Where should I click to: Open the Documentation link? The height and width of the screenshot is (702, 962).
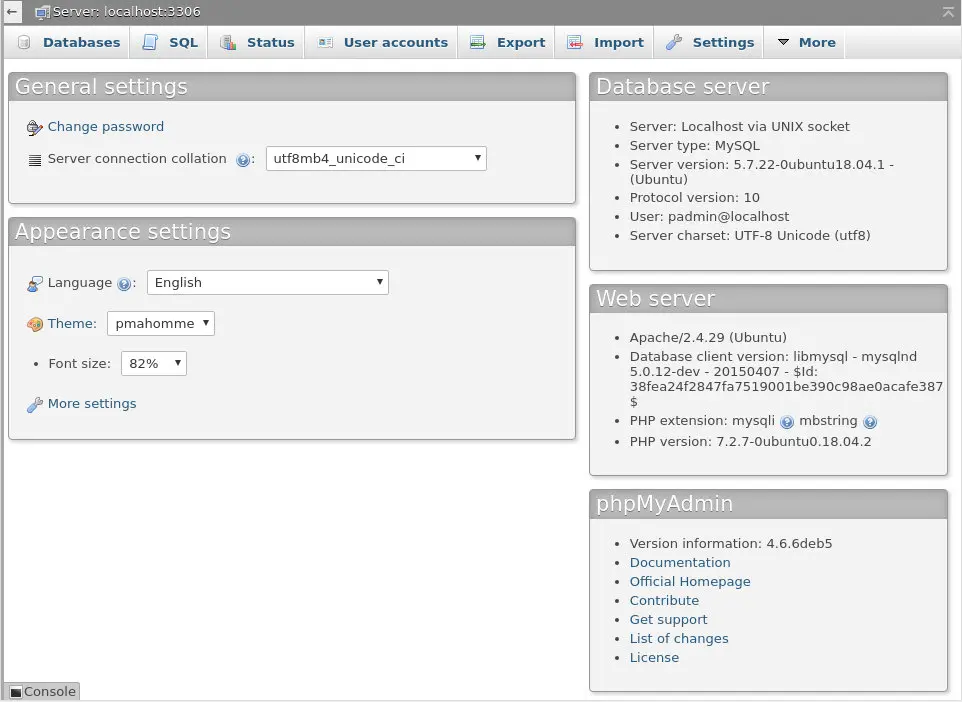click(x=680, y=563)
